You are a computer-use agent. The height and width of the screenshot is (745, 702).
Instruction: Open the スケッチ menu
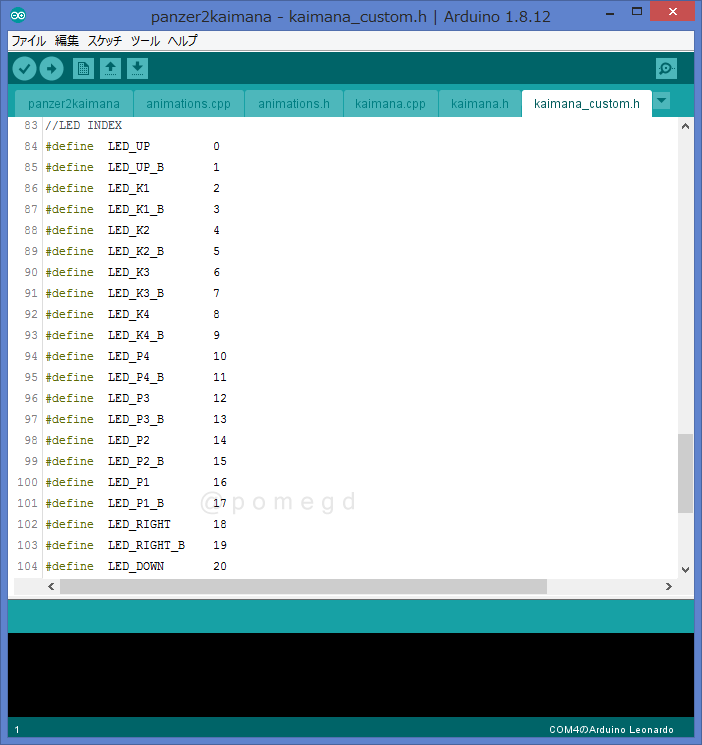click(x=105, y=41)
